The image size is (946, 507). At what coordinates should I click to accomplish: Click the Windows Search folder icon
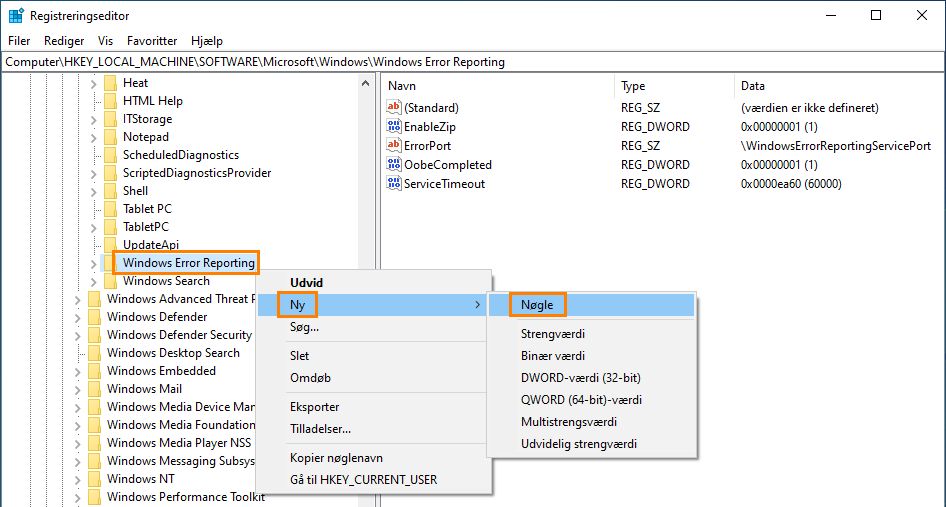[x=110, y=281]
